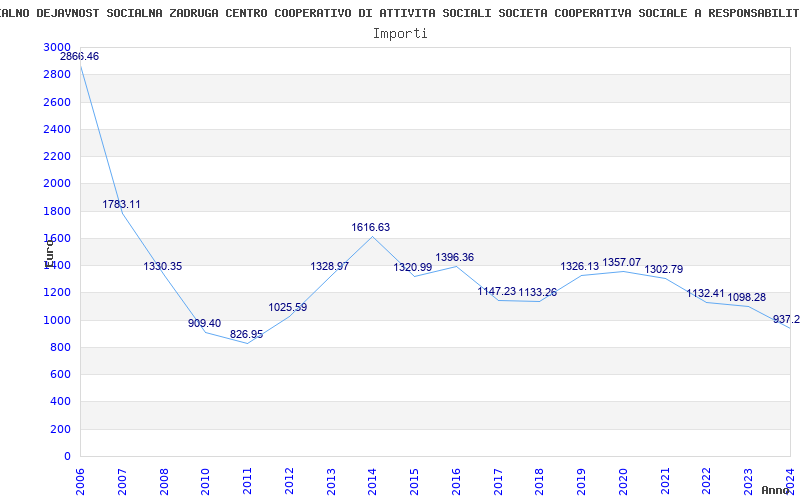
Task: Select the 2800 y-axis tick label
Action: click(57, 74)
